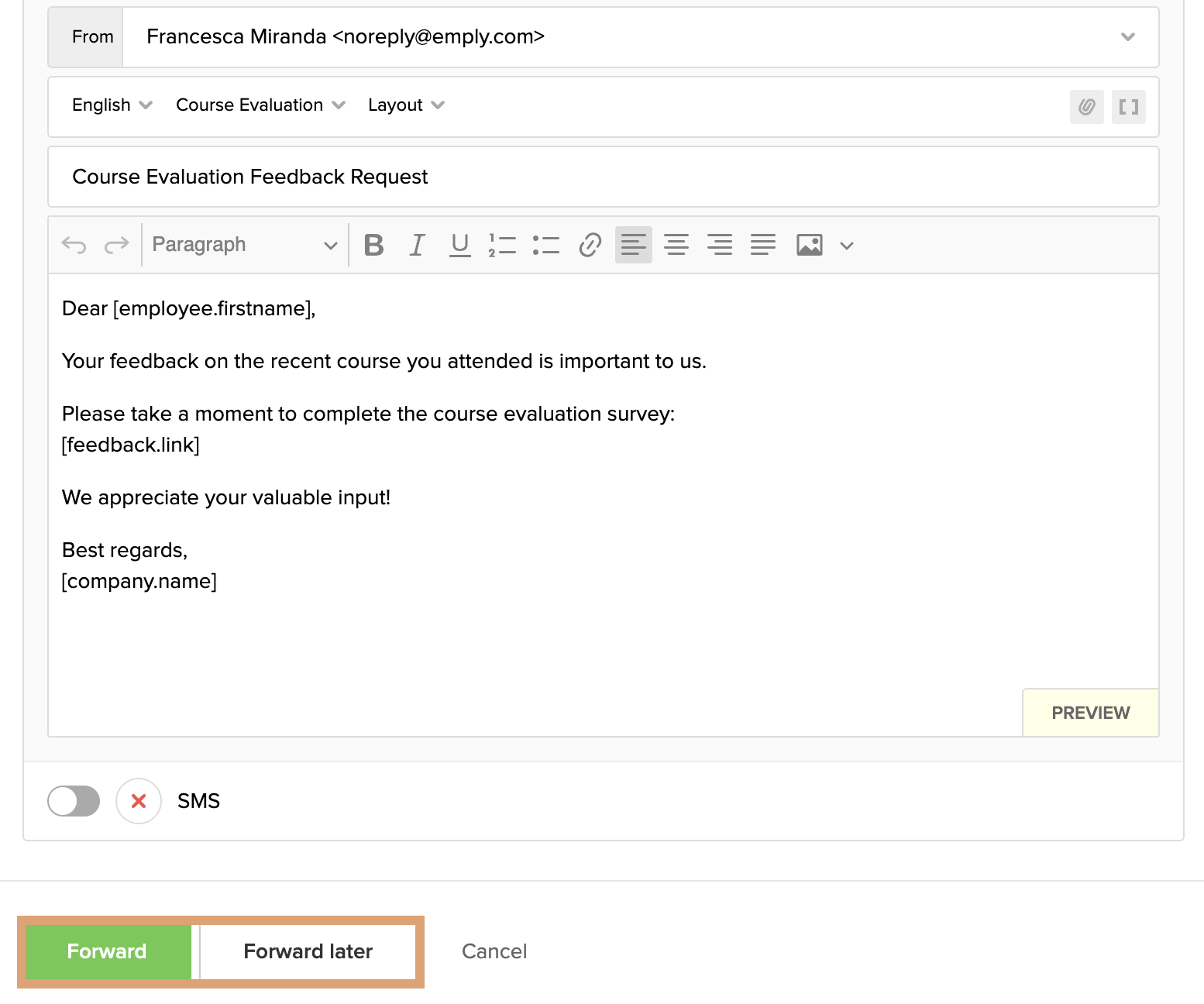The height and width of the screenshot is (1004, 1204).
Task: Expand the English language dropdown
Action: 112,105
